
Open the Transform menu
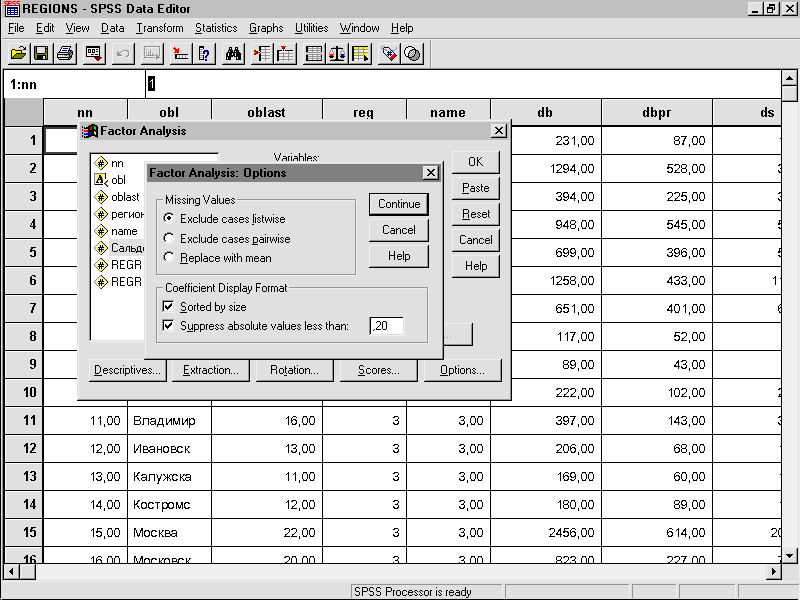coord(160,28)
